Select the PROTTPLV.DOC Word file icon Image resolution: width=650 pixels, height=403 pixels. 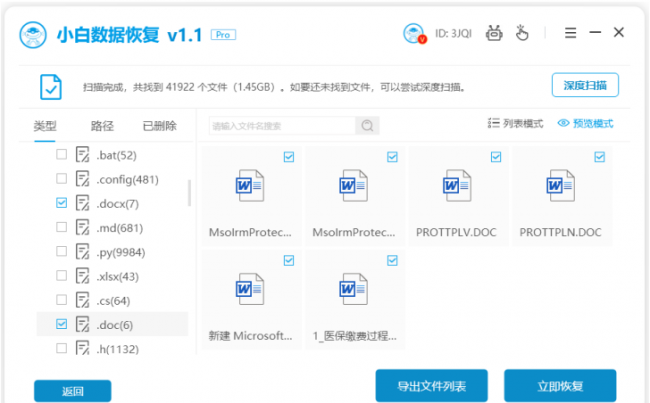[x=457, y=185]
